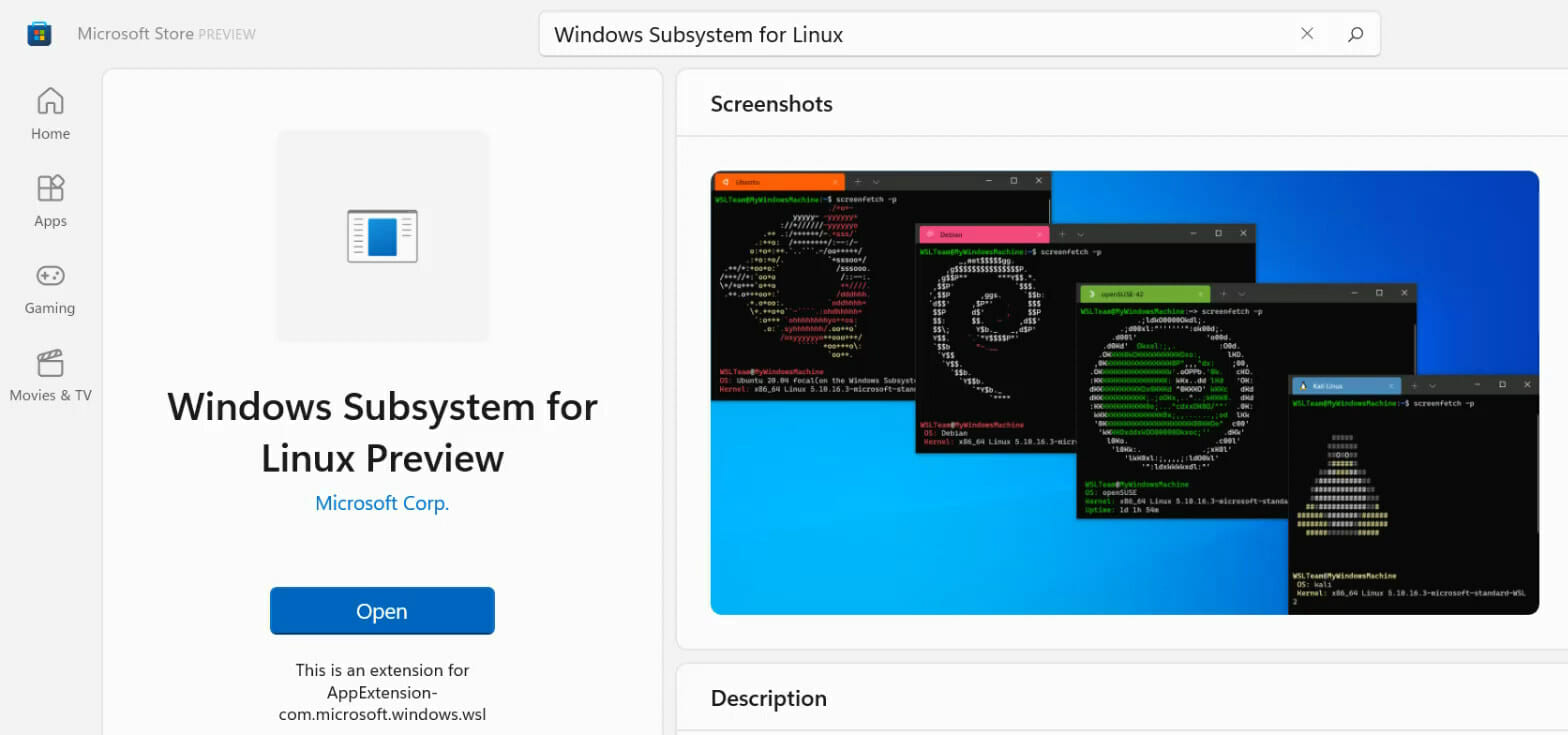Click the search field containing Windows Subsystem for Linux
The width and height of the screenshot is (1568, 735).
[x=960, y=34]
